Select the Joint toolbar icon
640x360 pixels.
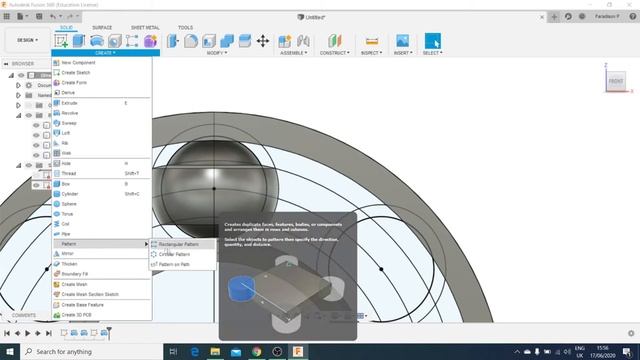[x=303, y=41]
